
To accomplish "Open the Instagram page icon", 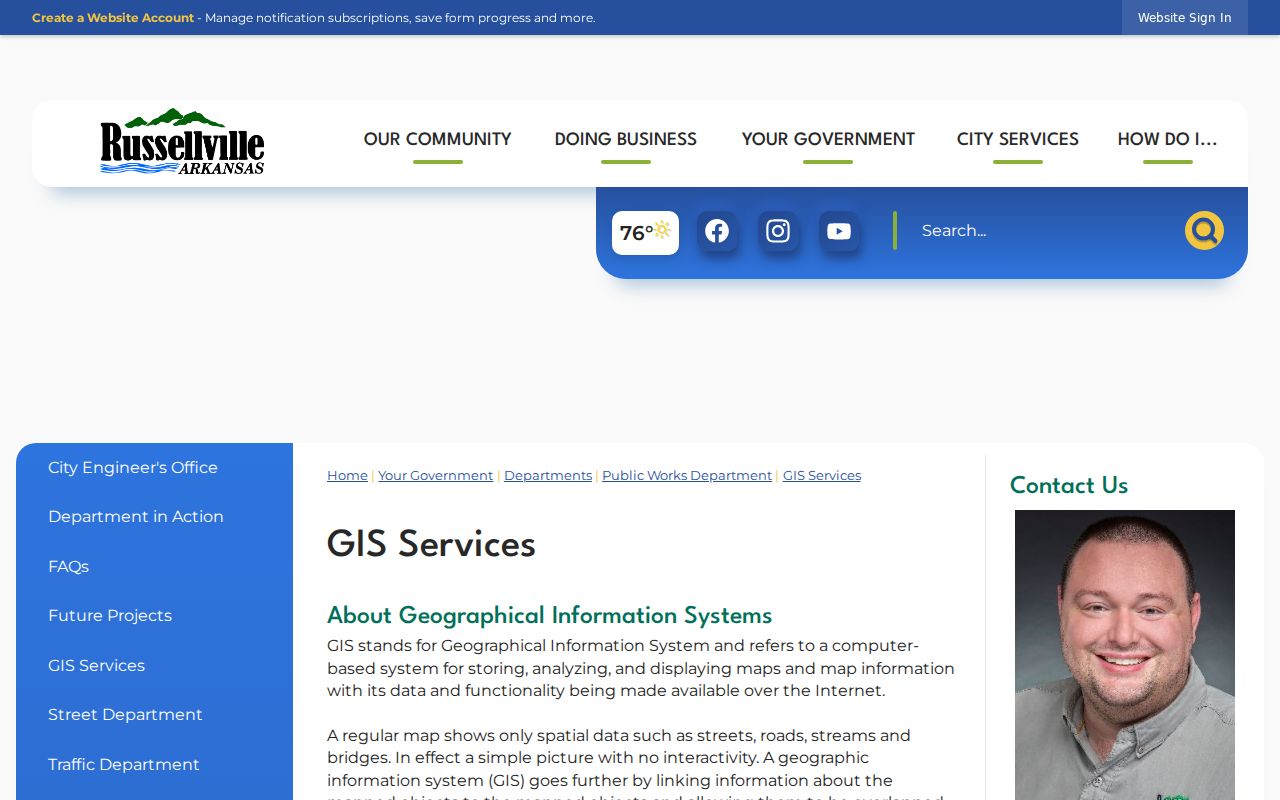I will (x=778, y=231).
